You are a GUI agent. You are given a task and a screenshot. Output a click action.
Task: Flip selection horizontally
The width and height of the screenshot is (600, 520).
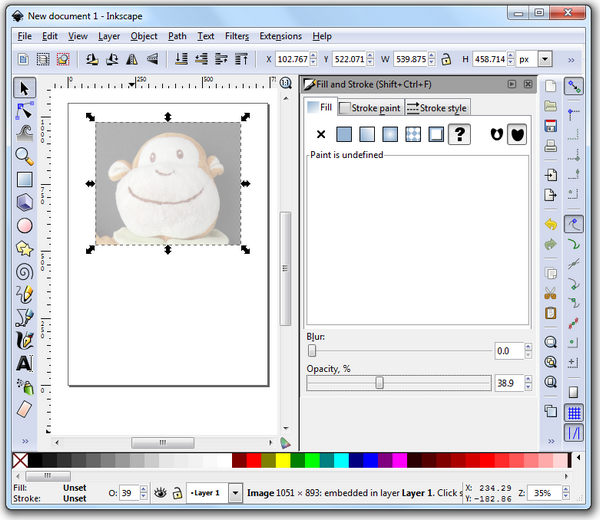point(132,59)
